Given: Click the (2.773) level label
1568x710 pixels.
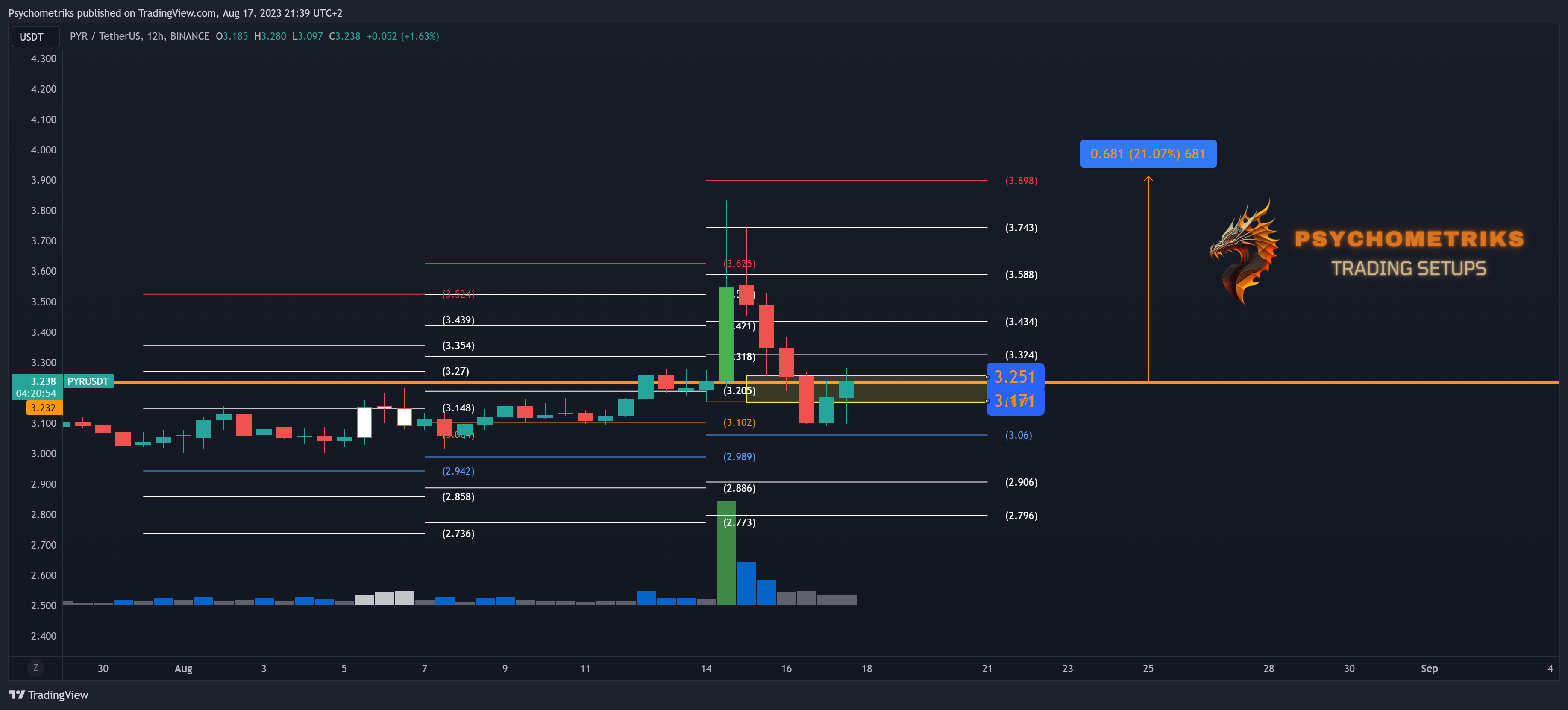Looking at the screenshot, I should 740,522.
